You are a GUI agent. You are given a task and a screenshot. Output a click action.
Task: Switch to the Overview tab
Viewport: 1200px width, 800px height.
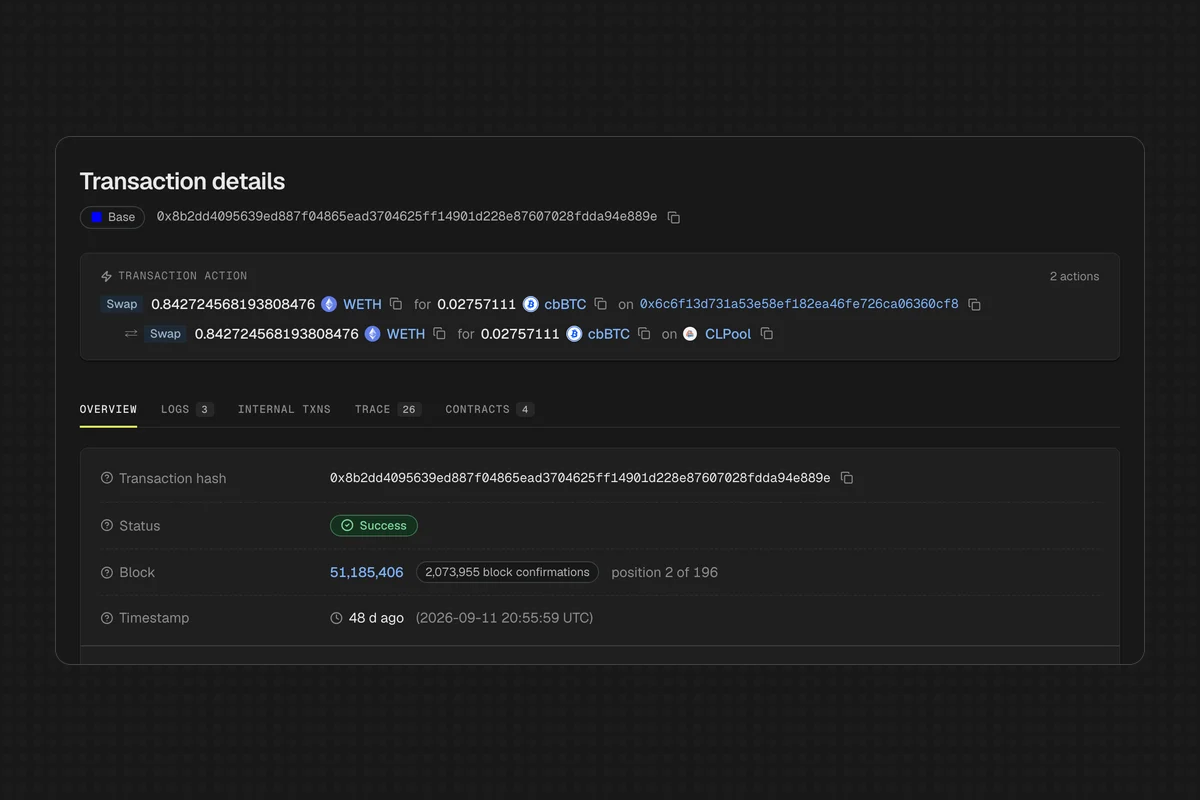[x=108, y=409]
